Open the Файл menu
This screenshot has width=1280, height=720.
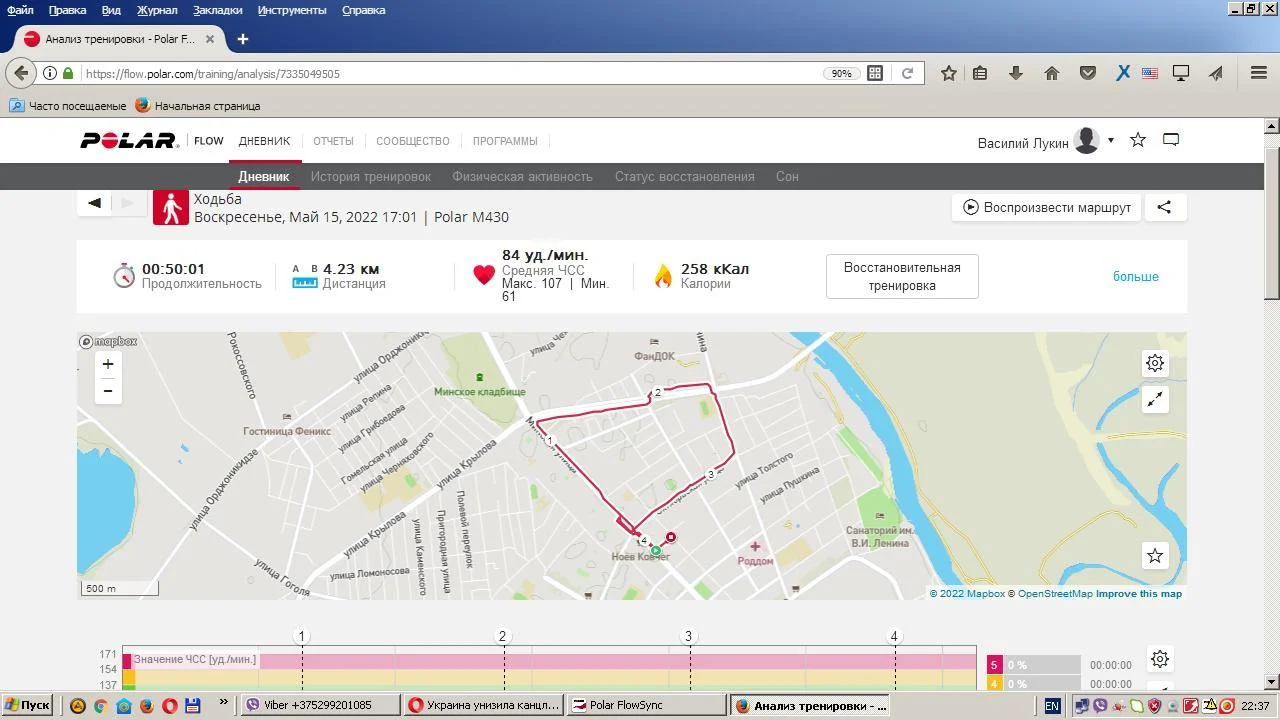coord(20,10)
